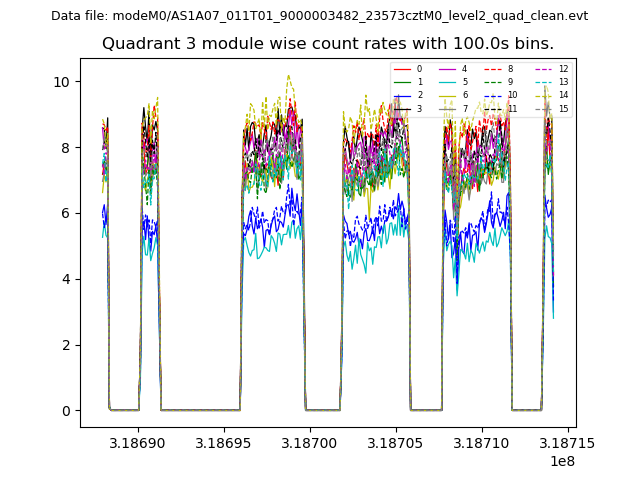Image resolution: width=640 pixels, height=480 pixels.
Task: Click the dashed gray legend line for module 15
Action: pyautogui.click(x=544, y=108)
